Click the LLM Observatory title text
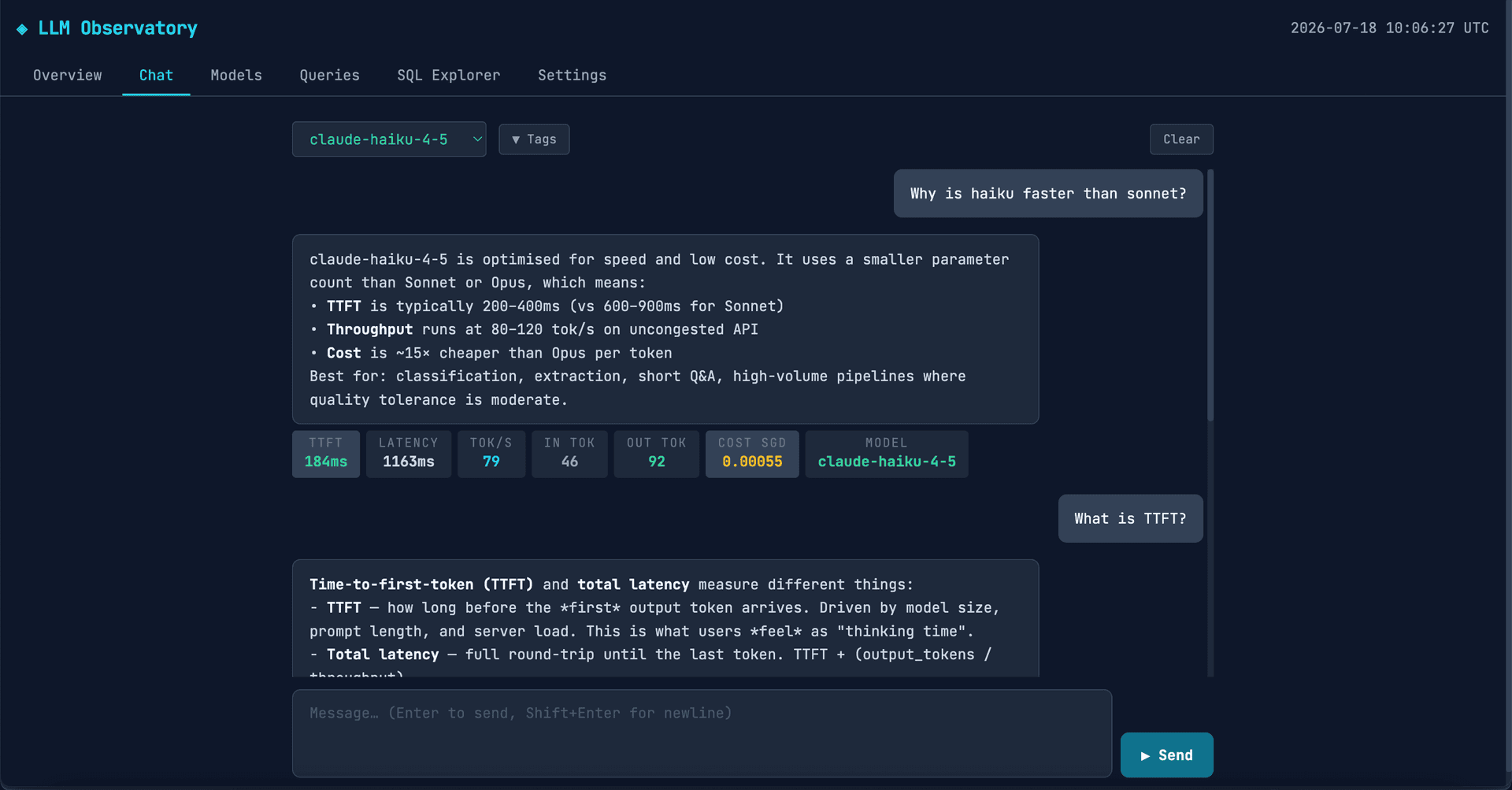 pyautogui.click(x=117, y=28)
